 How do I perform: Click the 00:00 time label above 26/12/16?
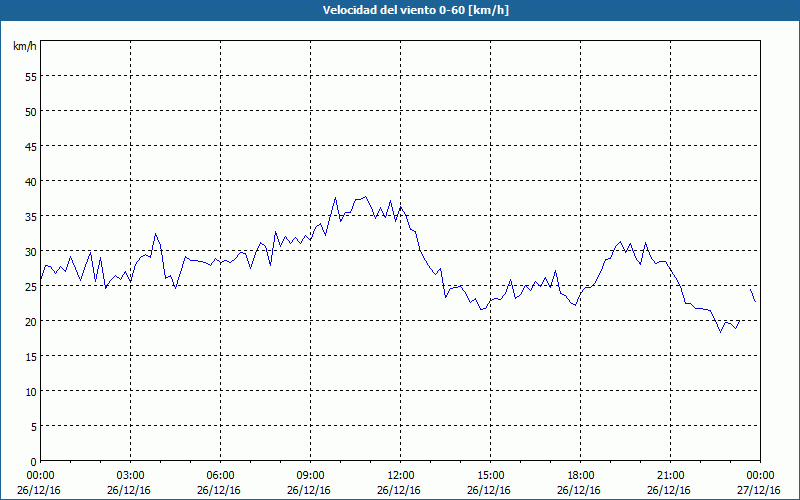[x=40, y=476]
